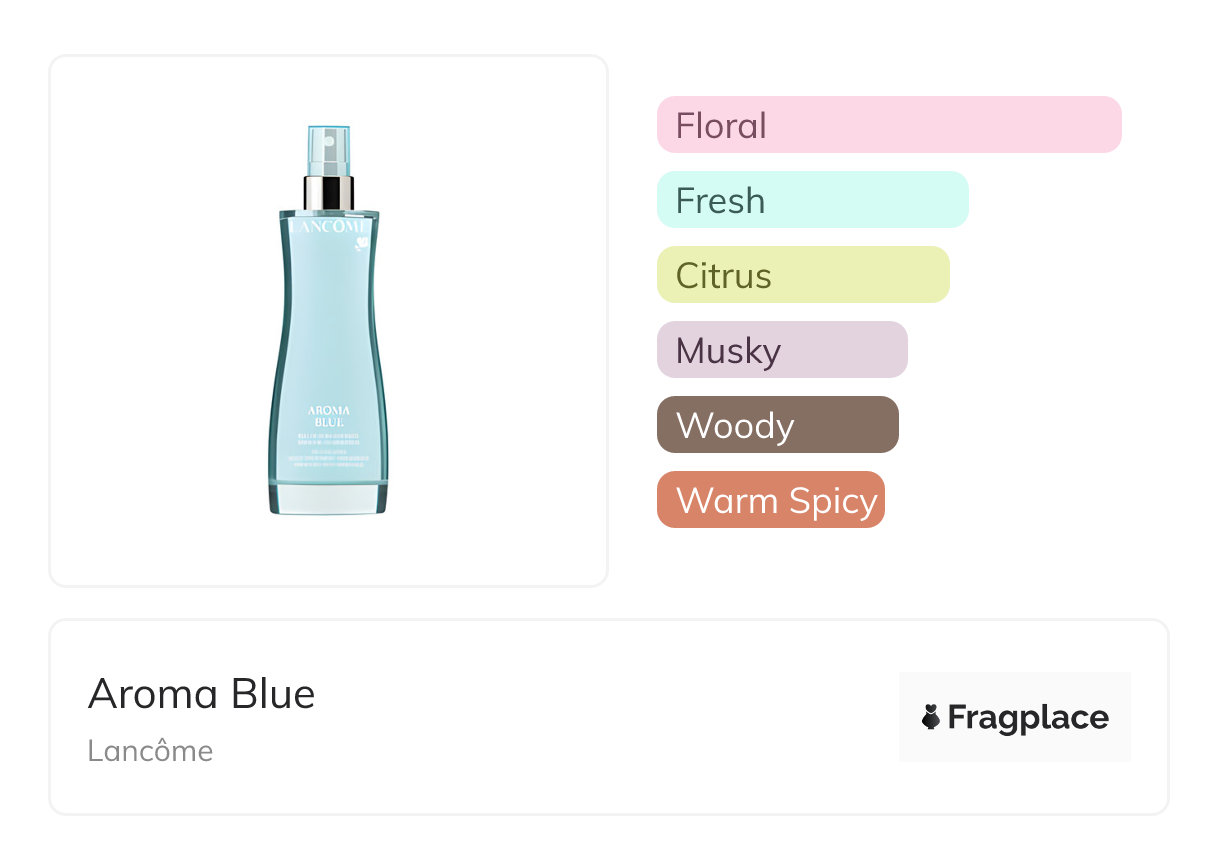This screenshot has height=864, width=1218.
Task: Click the white rose emblem on bottle
Action: coord(361,243)
